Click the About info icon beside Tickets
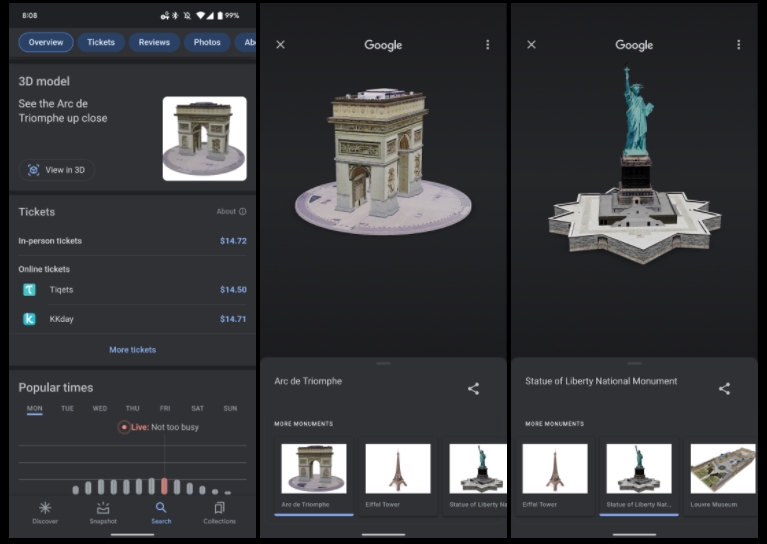Screen dimensions: 767x544 (x=242, y=212)
